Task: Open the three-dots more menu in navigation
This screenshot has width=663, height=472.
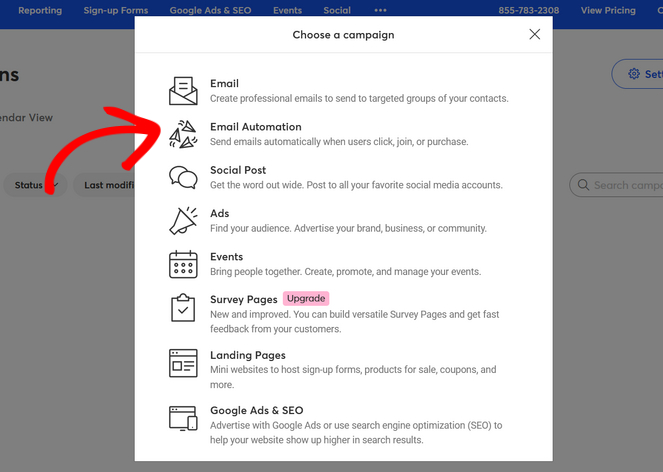Action: (380, 10)
